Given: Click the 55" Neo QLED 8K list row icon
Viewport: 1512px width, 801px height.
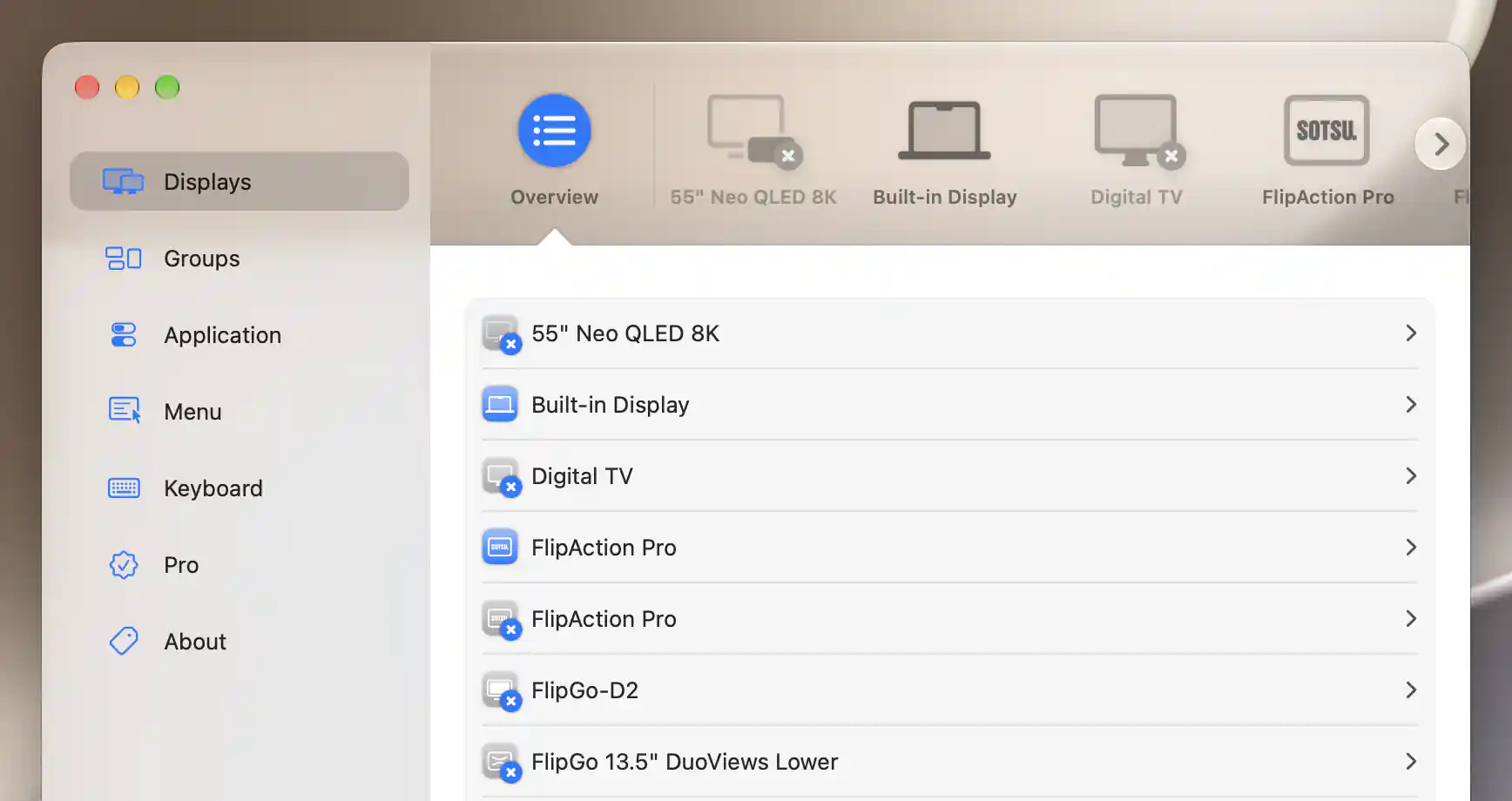Looking at the screenshot, I should click(x=501, y=334).
